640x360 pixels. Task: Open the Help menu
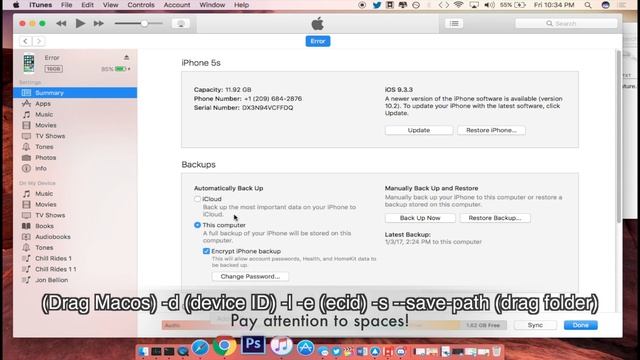(x=241, y=5)
